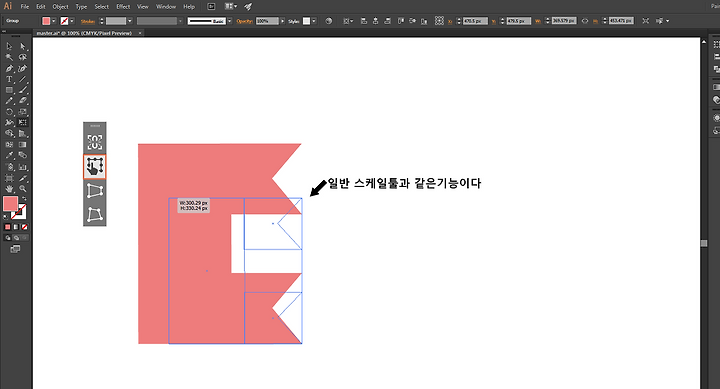Open the stroke weight dropdown
The height and width of the screenshot is (389, 720).
tap(130, 21)
